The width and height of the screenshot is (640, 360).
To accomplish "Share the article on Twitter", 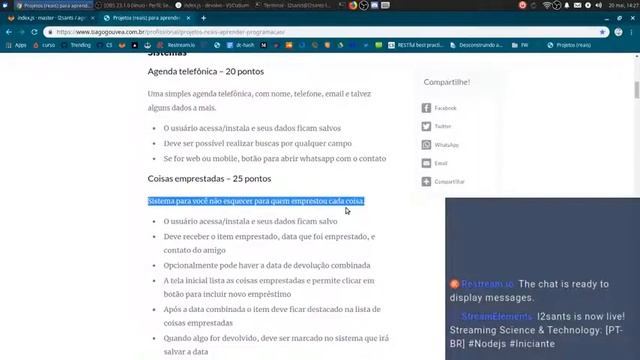I will pyautogui.click(x=436, y=126).
